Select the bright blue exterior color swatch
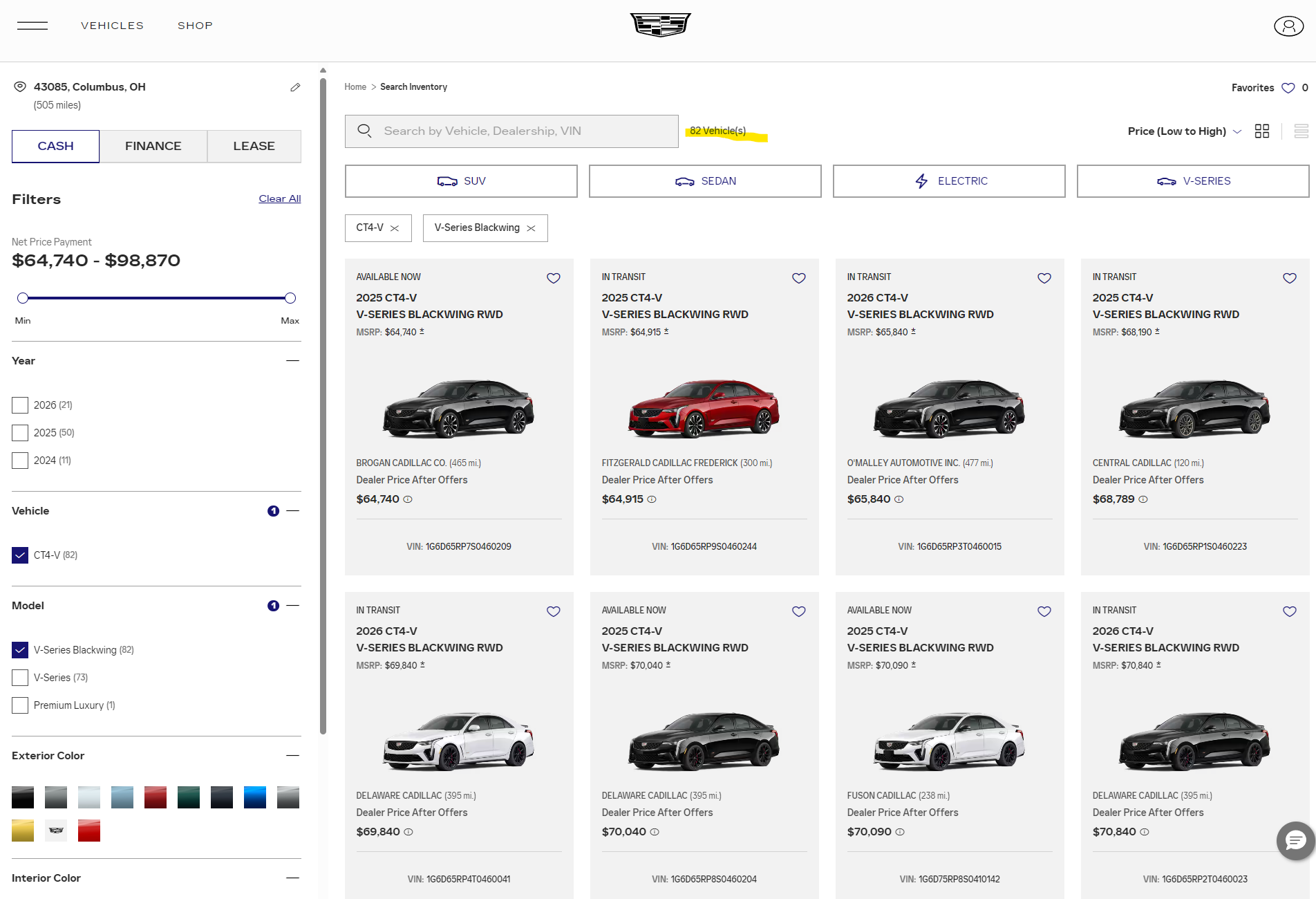1316x899 pixels. tap(255, 797)
